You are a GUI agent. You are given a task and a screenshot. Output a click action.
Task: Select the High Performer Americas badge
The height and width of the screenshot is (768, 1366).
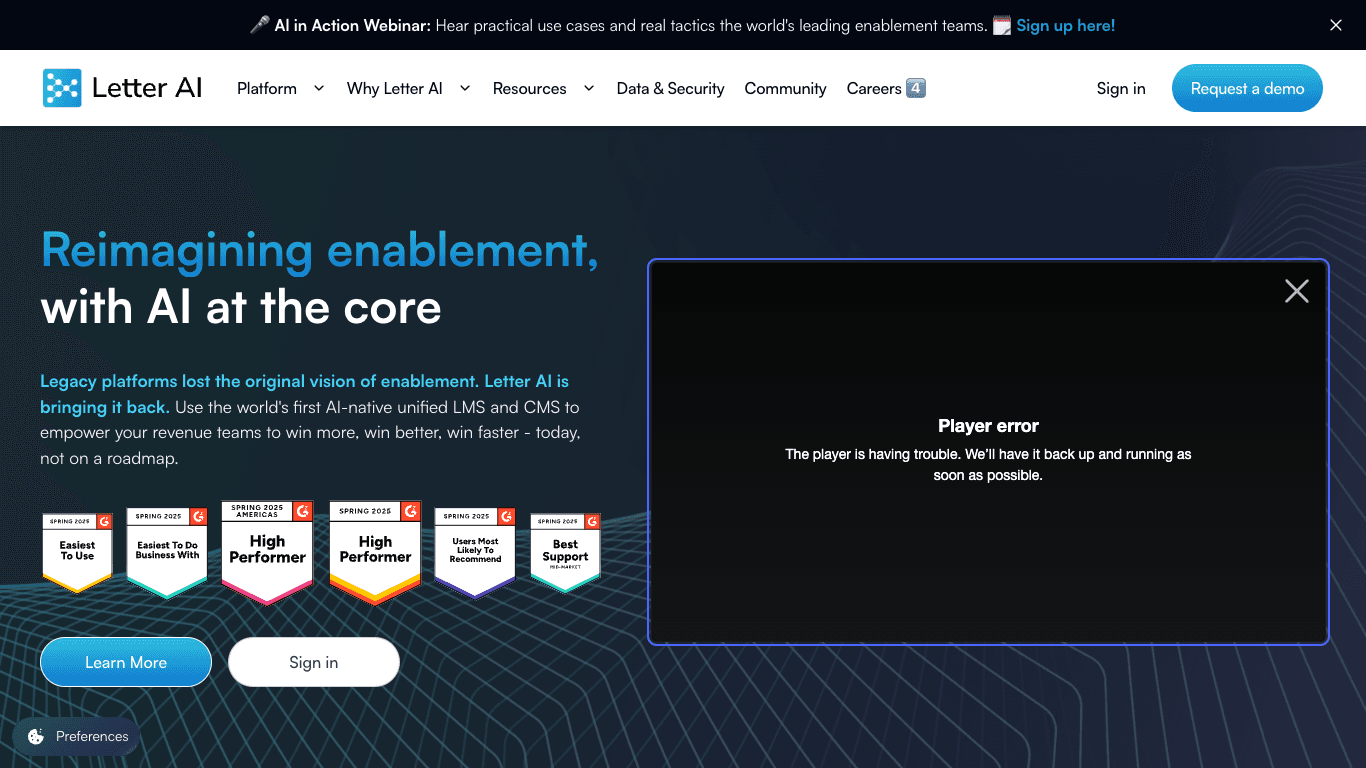point(267,553)
